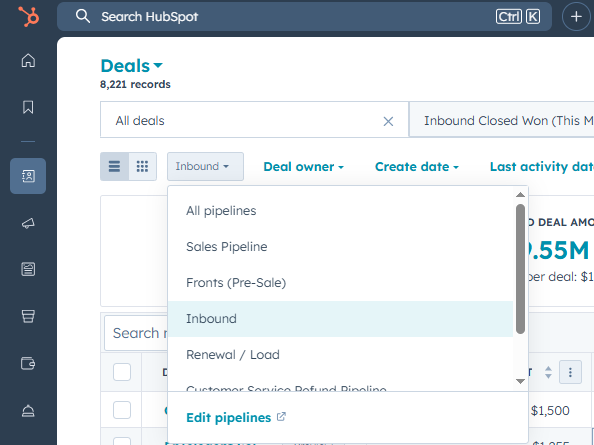Click the pipeline list scroll-up arrow
This screenshot has height=445, width=594.
coord(520,195)
